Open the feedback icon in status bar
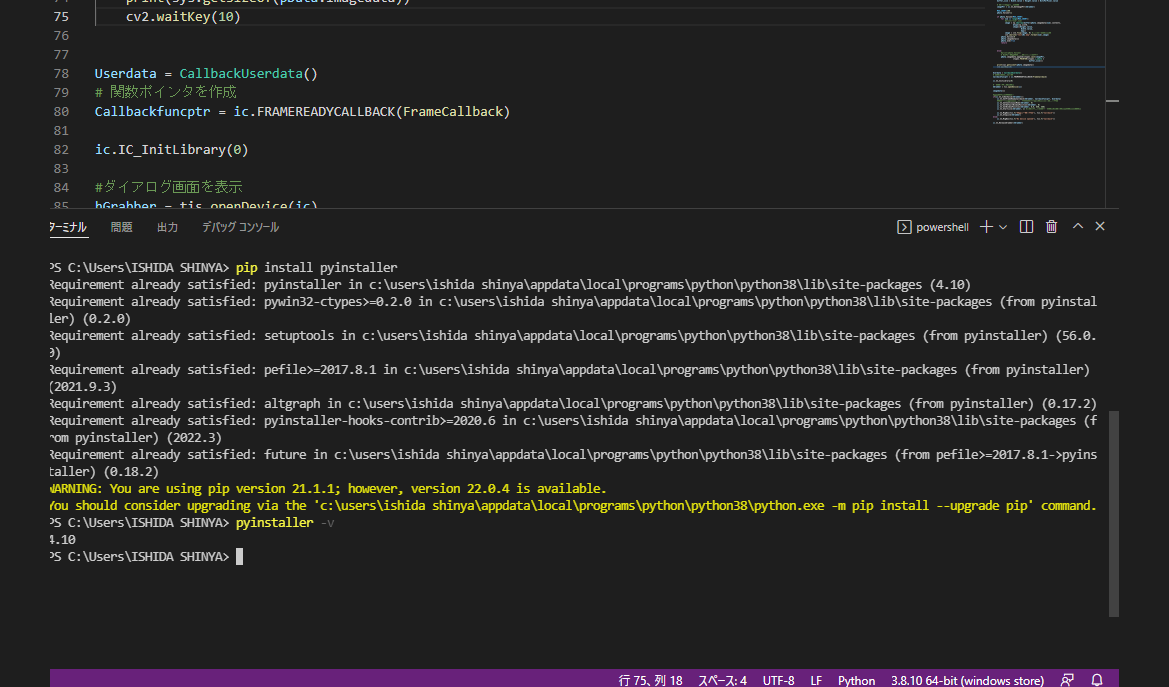1169x687 pixels. [1067, 680]
